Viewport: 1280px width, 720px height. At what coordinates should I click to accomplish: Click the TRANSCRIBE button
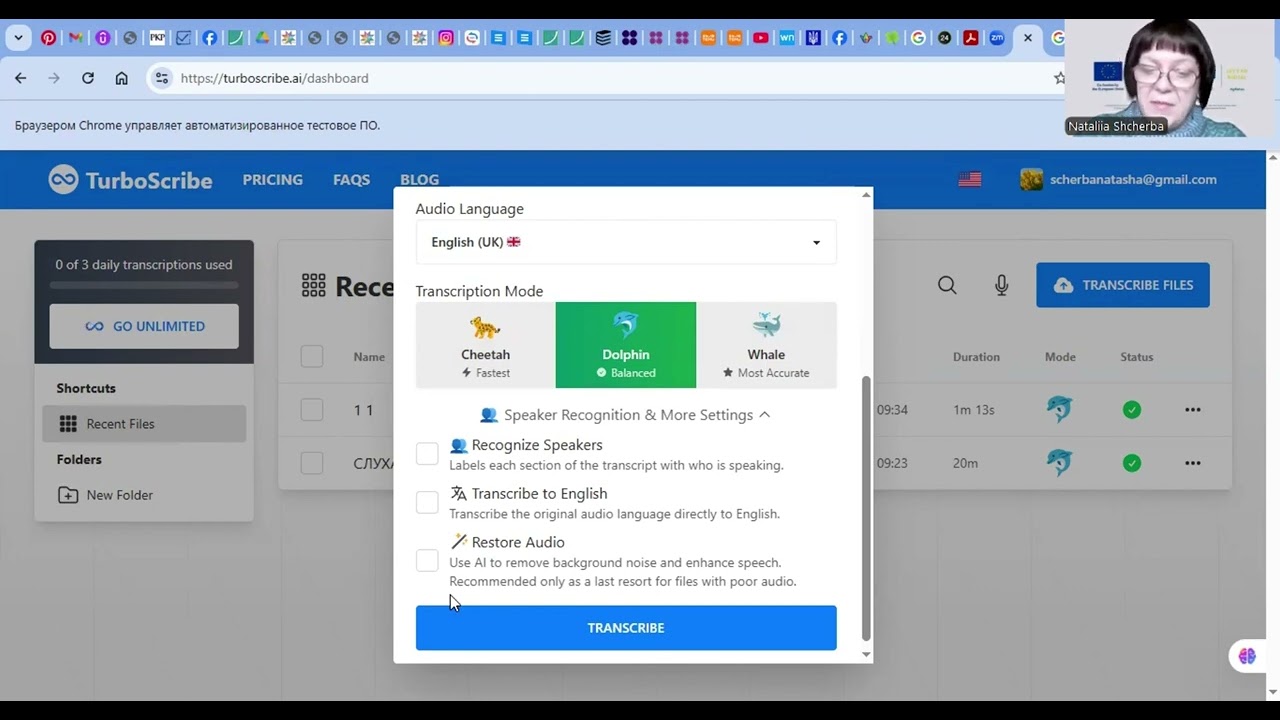click(626, 628)
